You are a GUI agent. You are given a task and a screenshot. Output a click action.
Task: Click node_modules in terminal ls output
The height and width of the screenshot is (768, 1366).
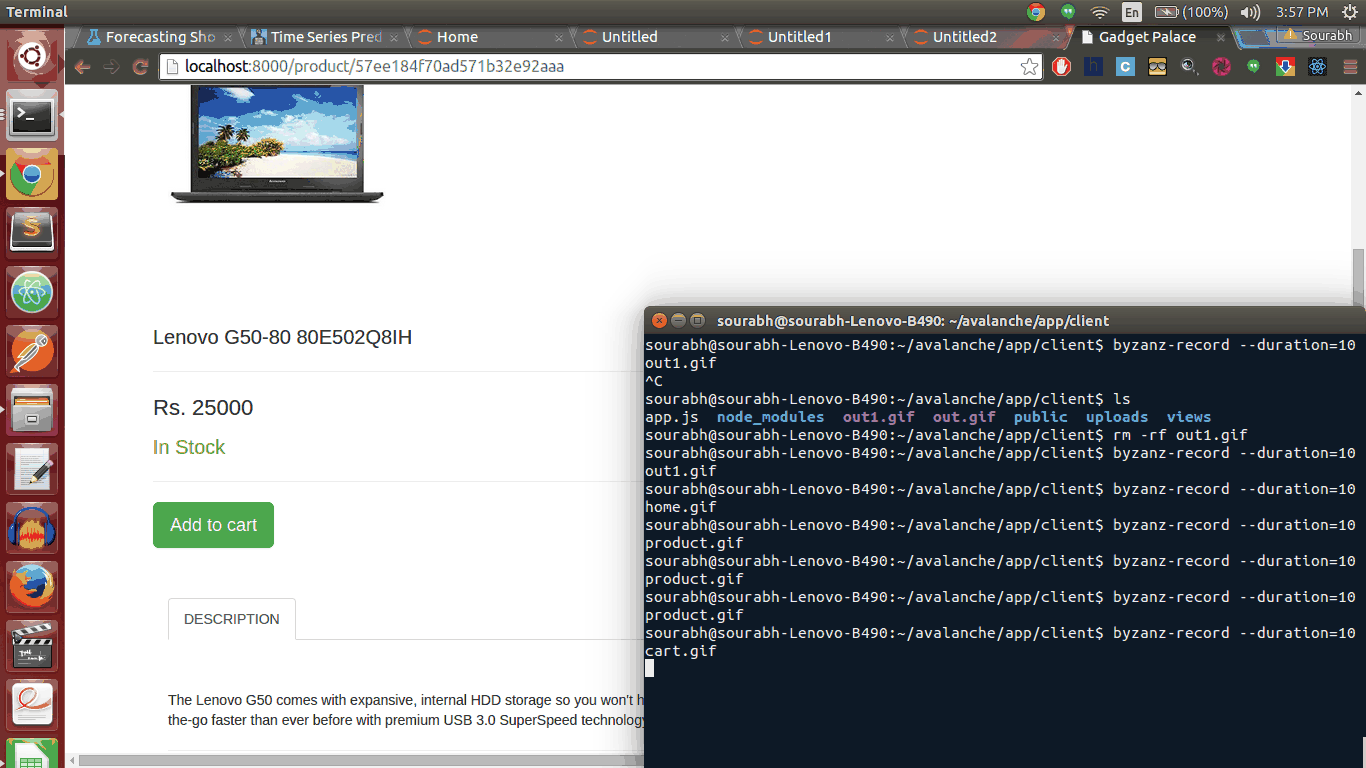[771, 417]
